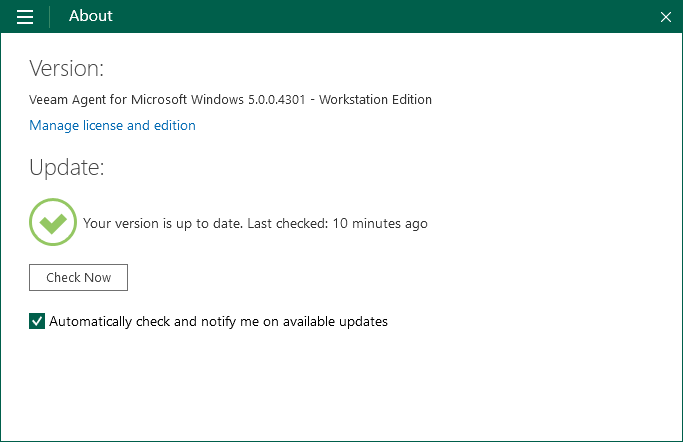Click 'Last checked: 10 minutes ago' text

(338, 223)
